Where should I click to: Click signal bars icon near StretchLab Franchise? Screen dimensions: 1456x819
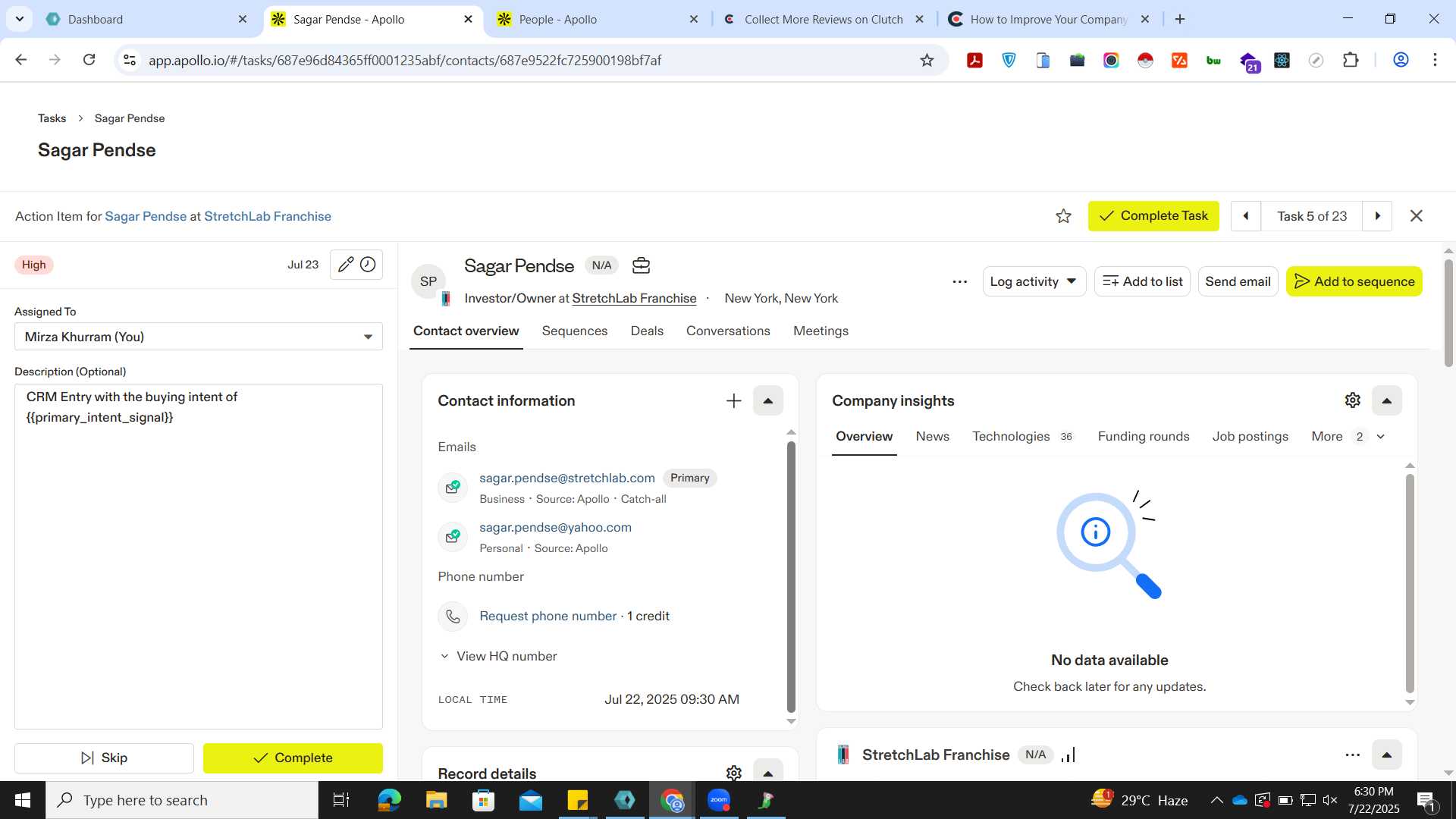click(x=1068, y=755)
